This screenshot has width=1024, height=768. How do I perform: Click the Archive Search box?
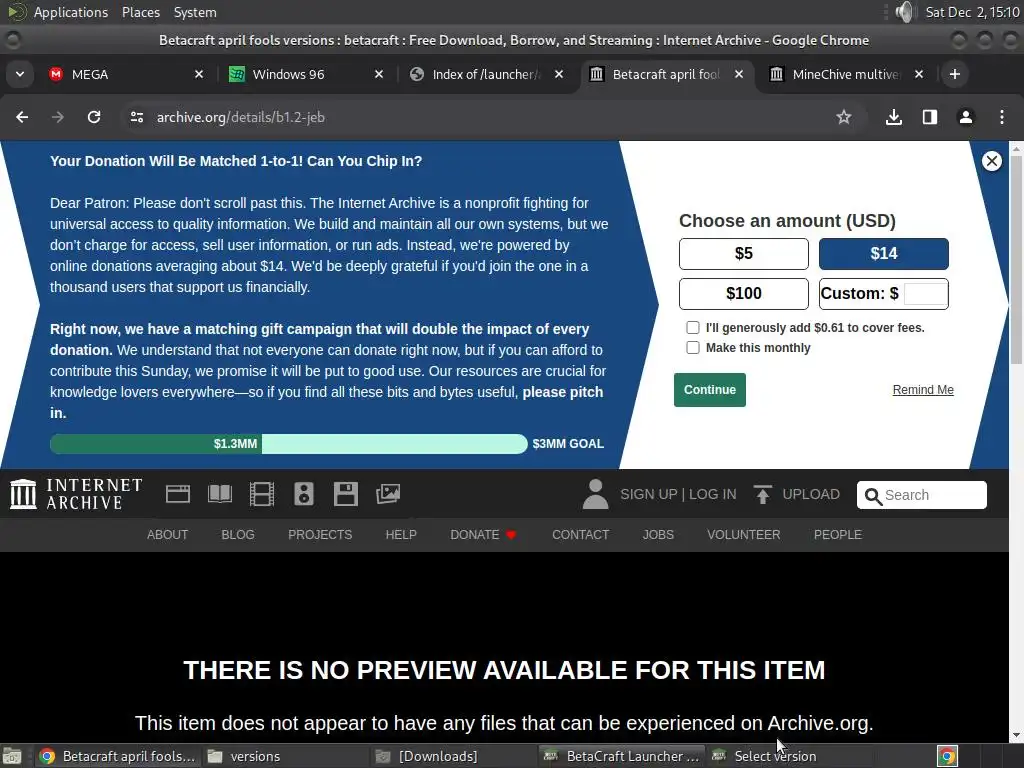[921, 495]
